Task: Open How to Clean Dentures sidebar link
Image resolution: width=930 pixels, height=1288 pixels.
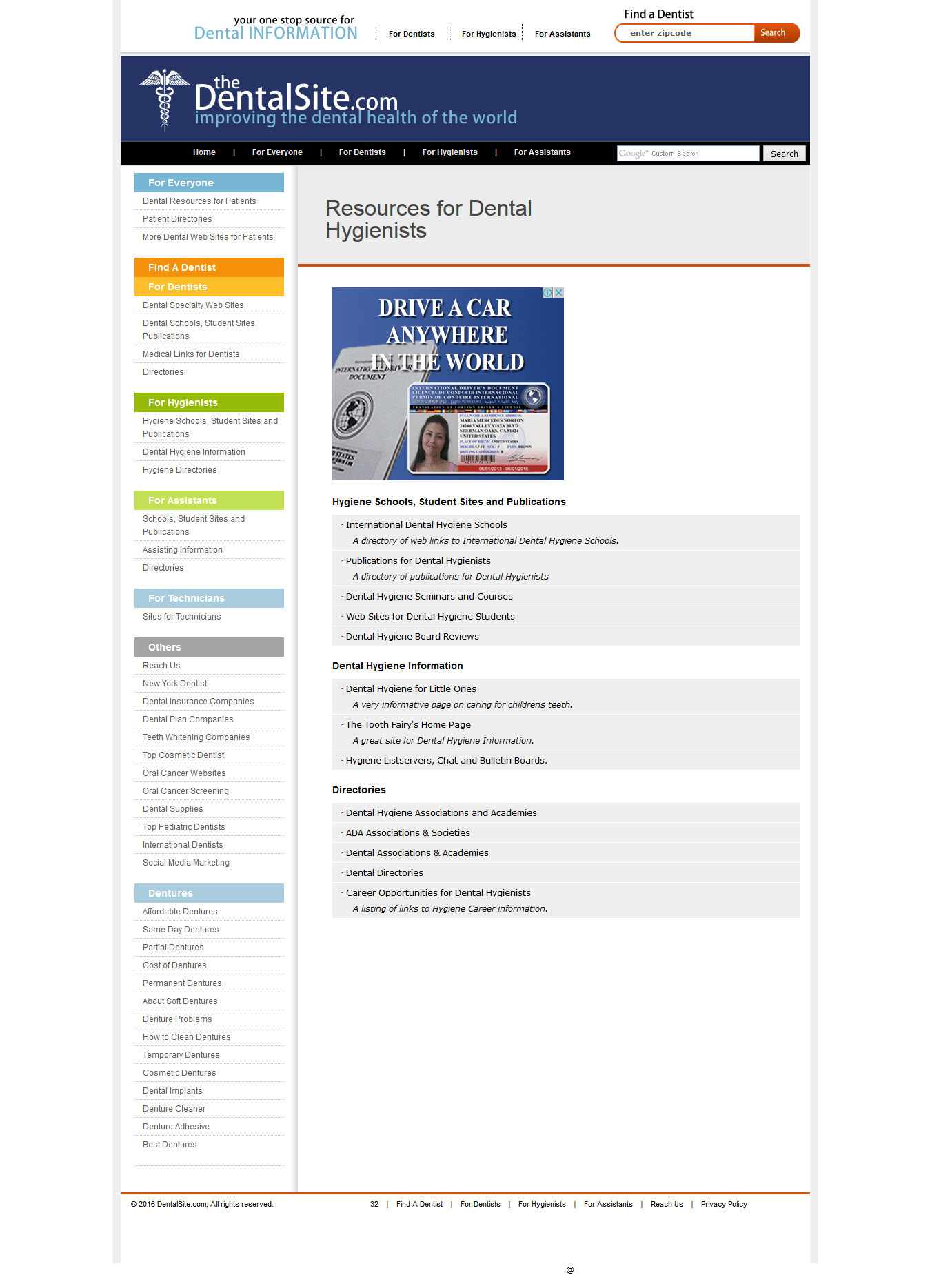Action: point(186,1037)
